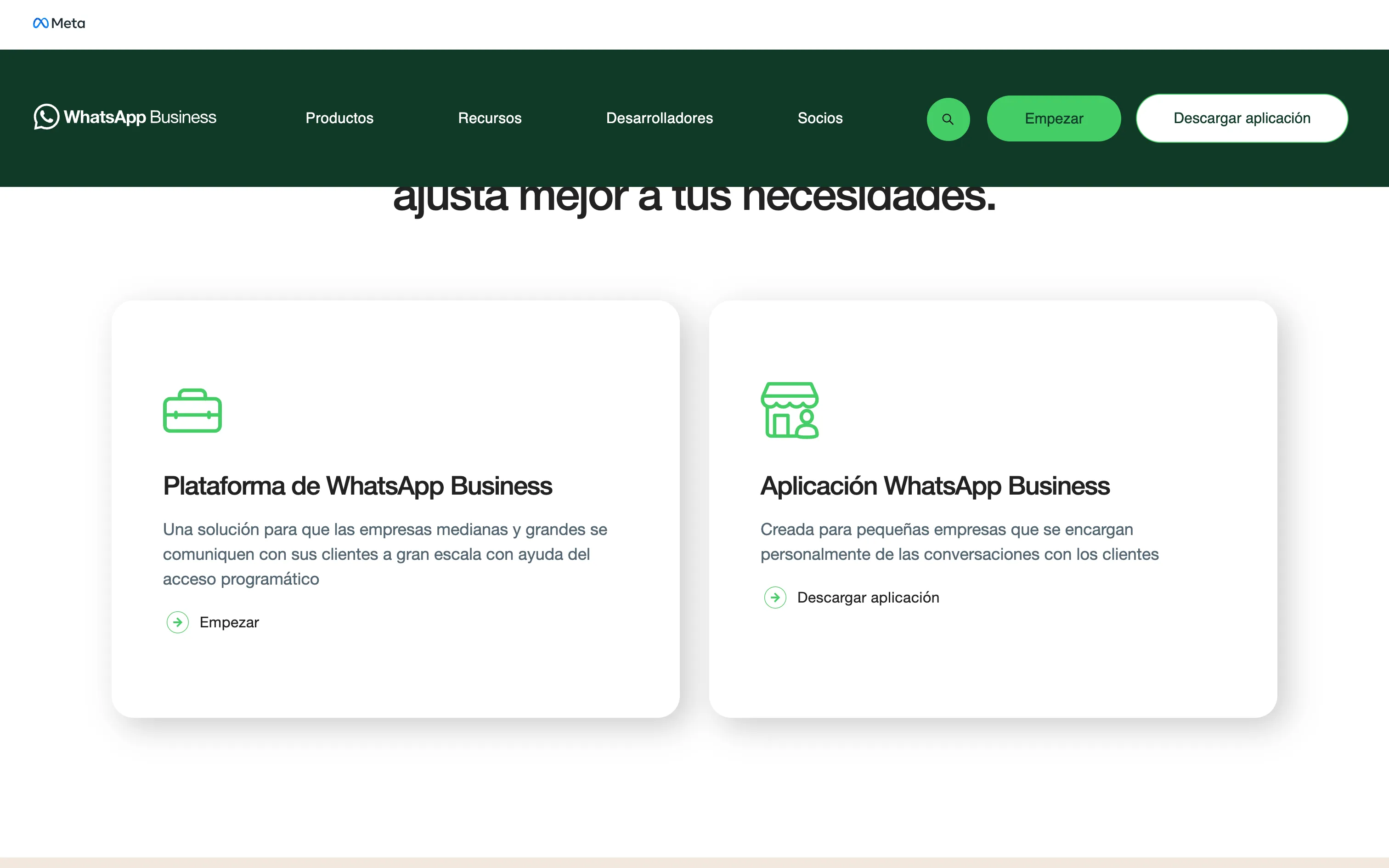Screen dimensions: 1389x868
Task: Expand the Socios navigation menu
Action: [819, 118]
